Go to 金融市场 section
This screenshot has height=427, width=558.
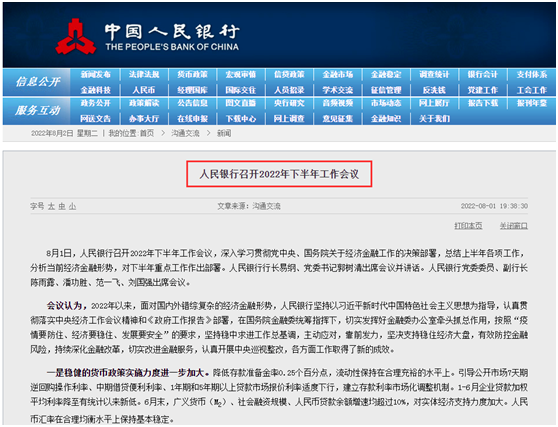tap(338, 74)
